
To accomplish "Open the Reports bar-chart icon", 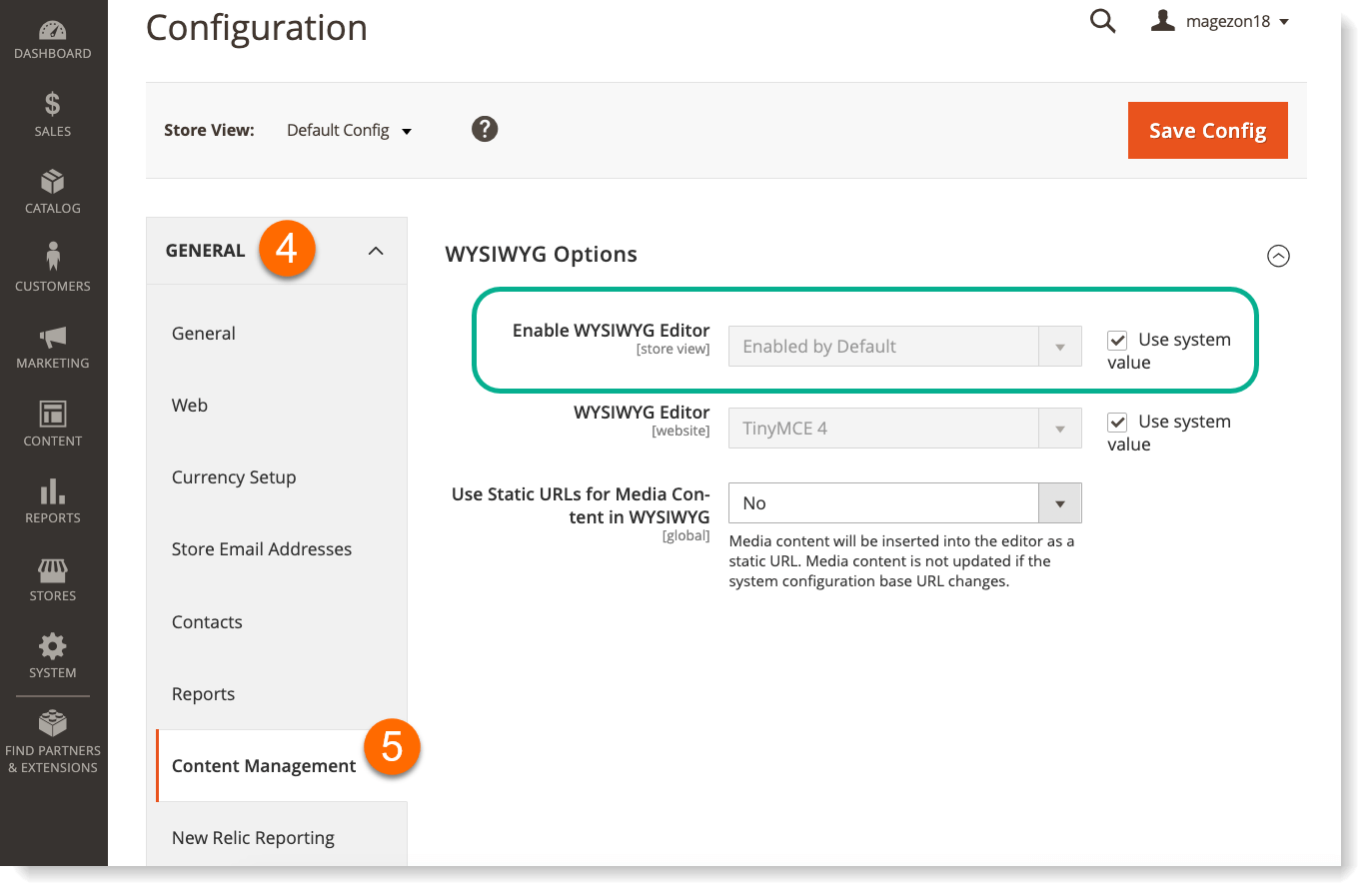I will (x=52, y=491).
